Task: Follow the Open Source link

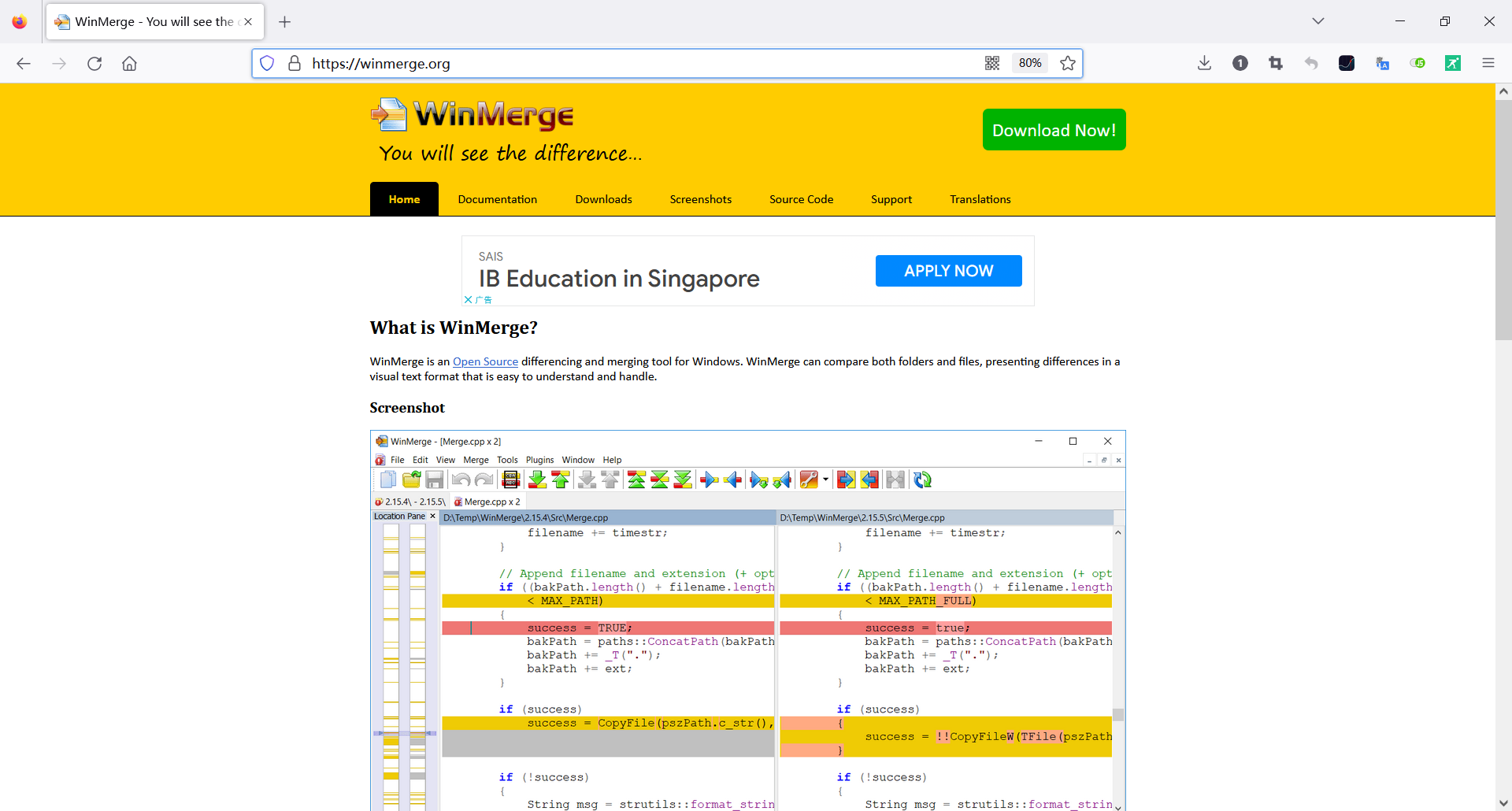Action: (x=485, y=361)
